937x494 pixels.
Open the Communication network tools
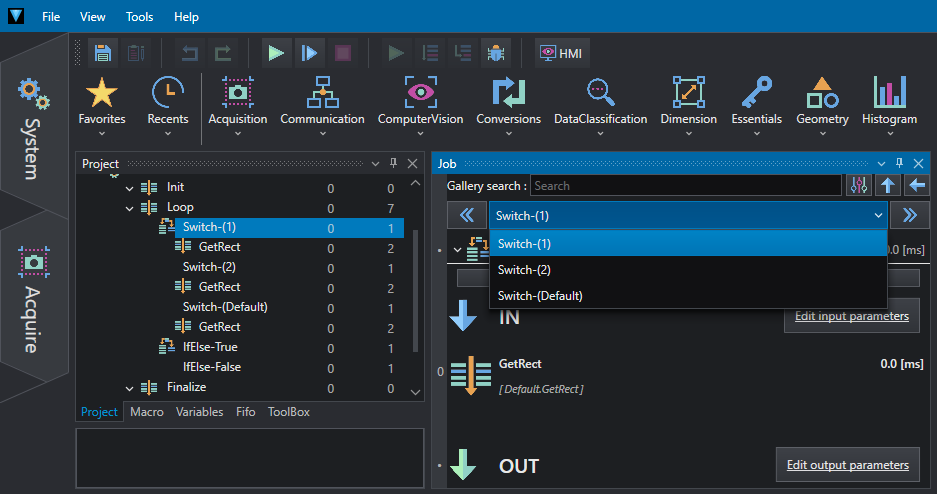(323, 107)
